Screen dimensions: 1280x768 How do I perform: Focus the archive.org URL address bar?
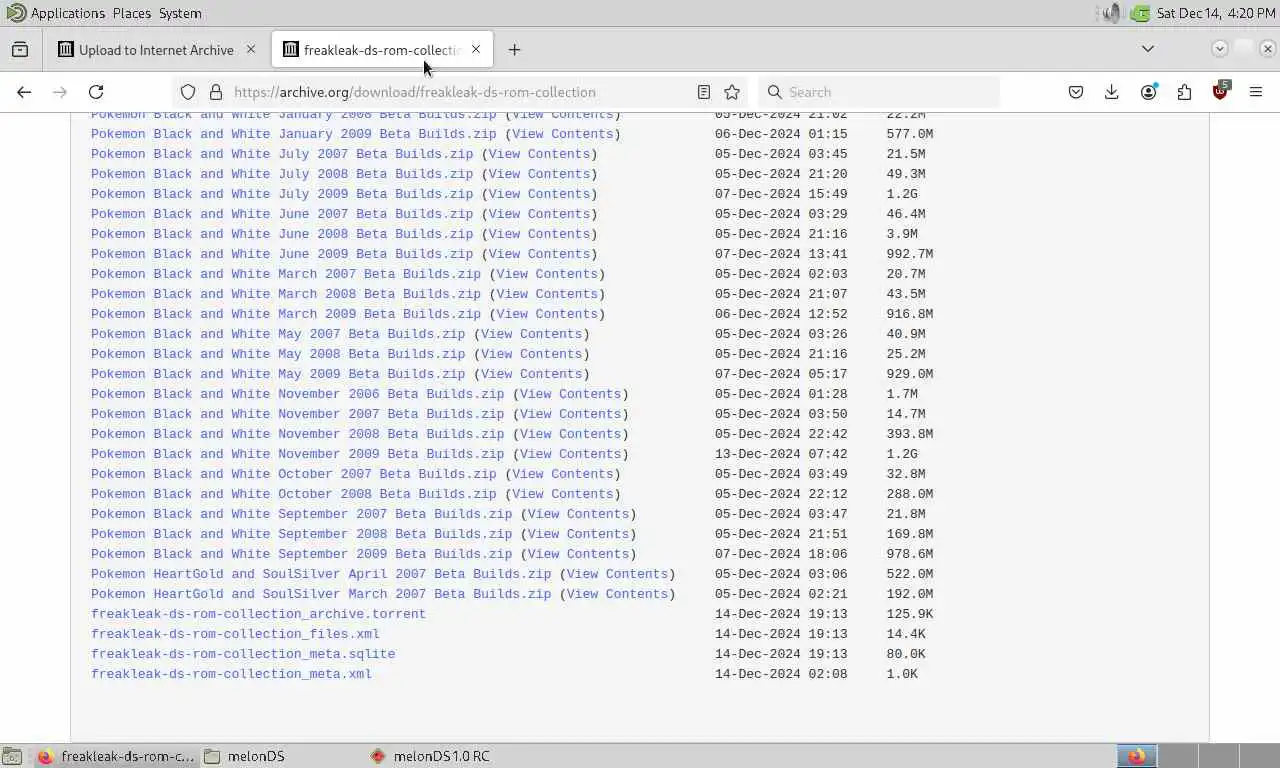[460, 92]
